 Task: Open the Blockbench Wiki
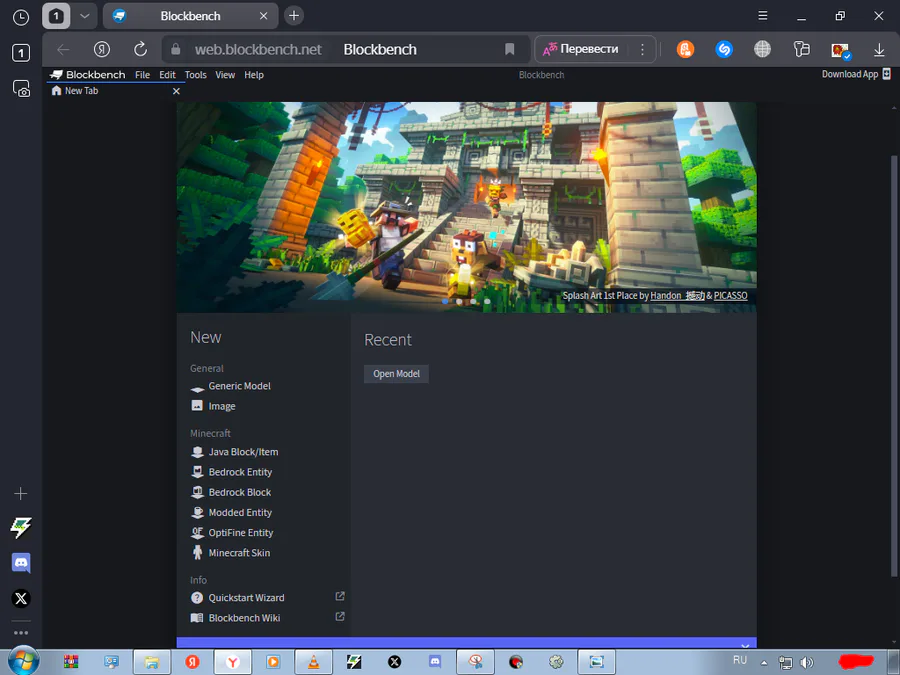click(x=244, y=618)
